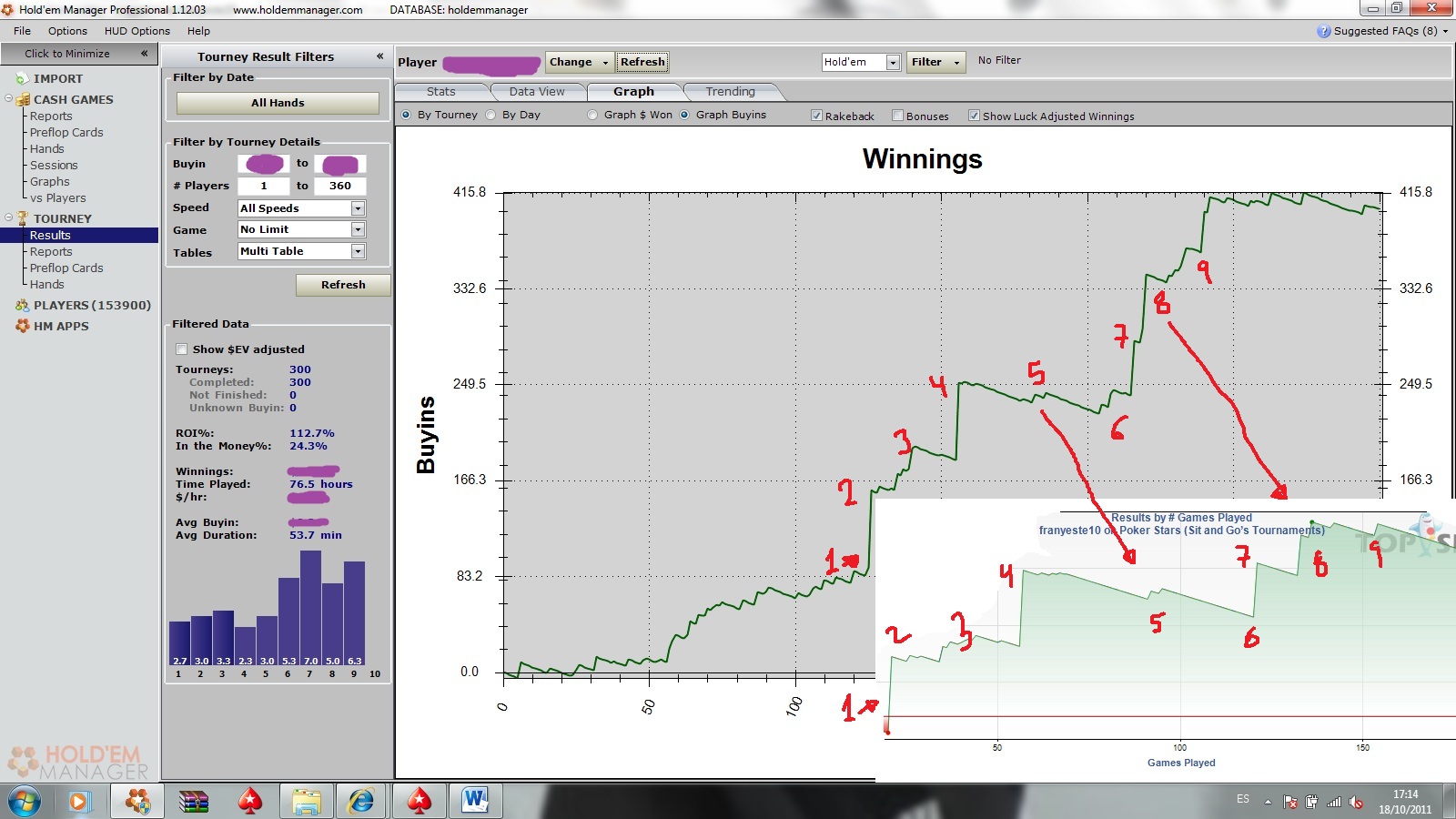Open PLAYERS (153900) section icon

23,306
